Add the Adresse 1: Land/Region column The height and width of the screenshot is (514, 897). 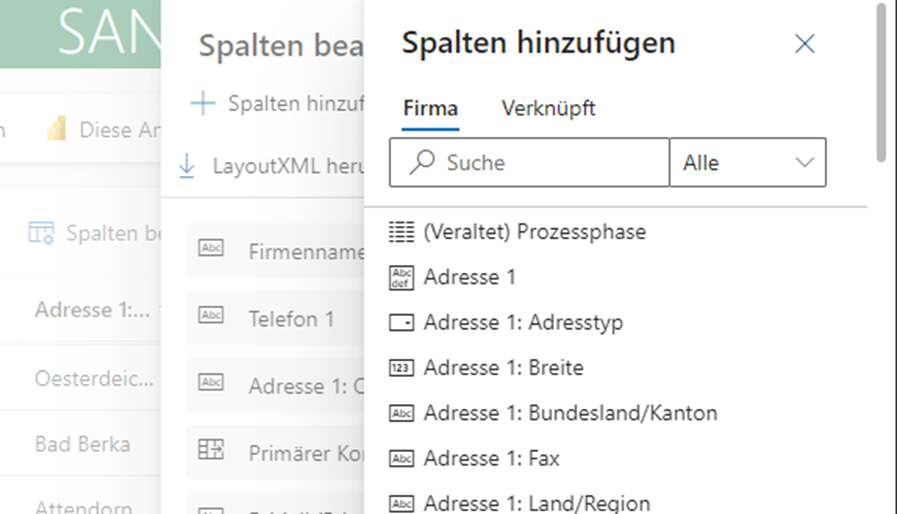point(536,503)
